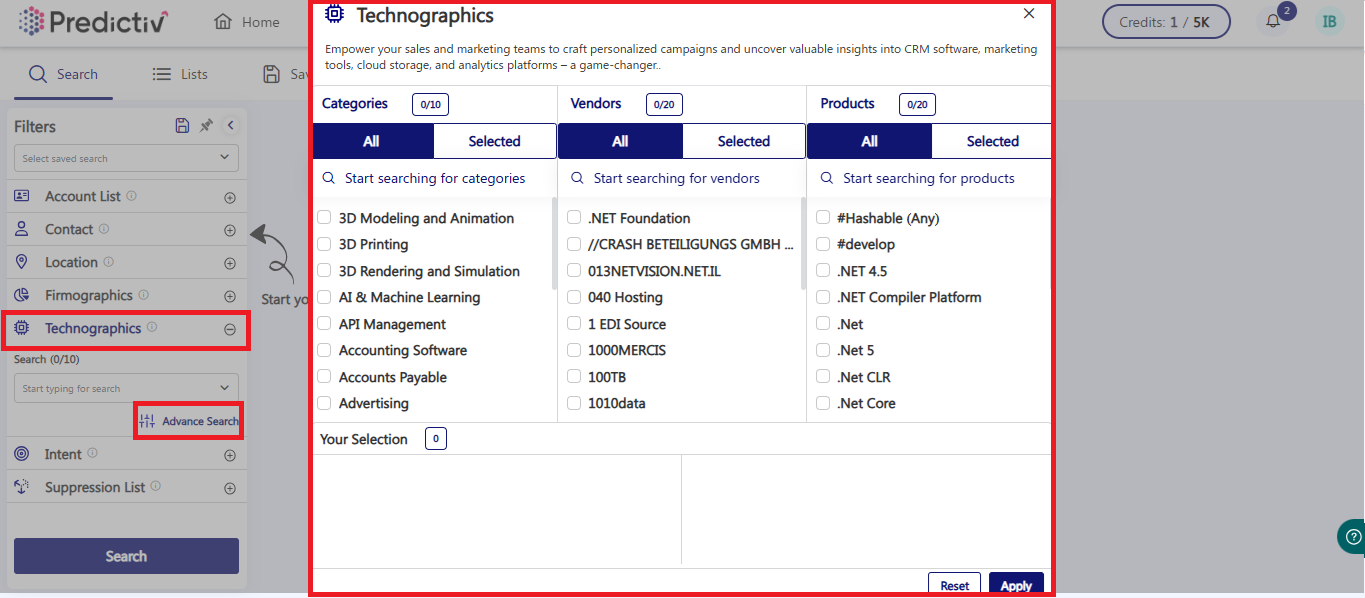Close the Technographics dialog
The width and height of the screenshot is (1365, 598).
click(x=1029, y=14)
